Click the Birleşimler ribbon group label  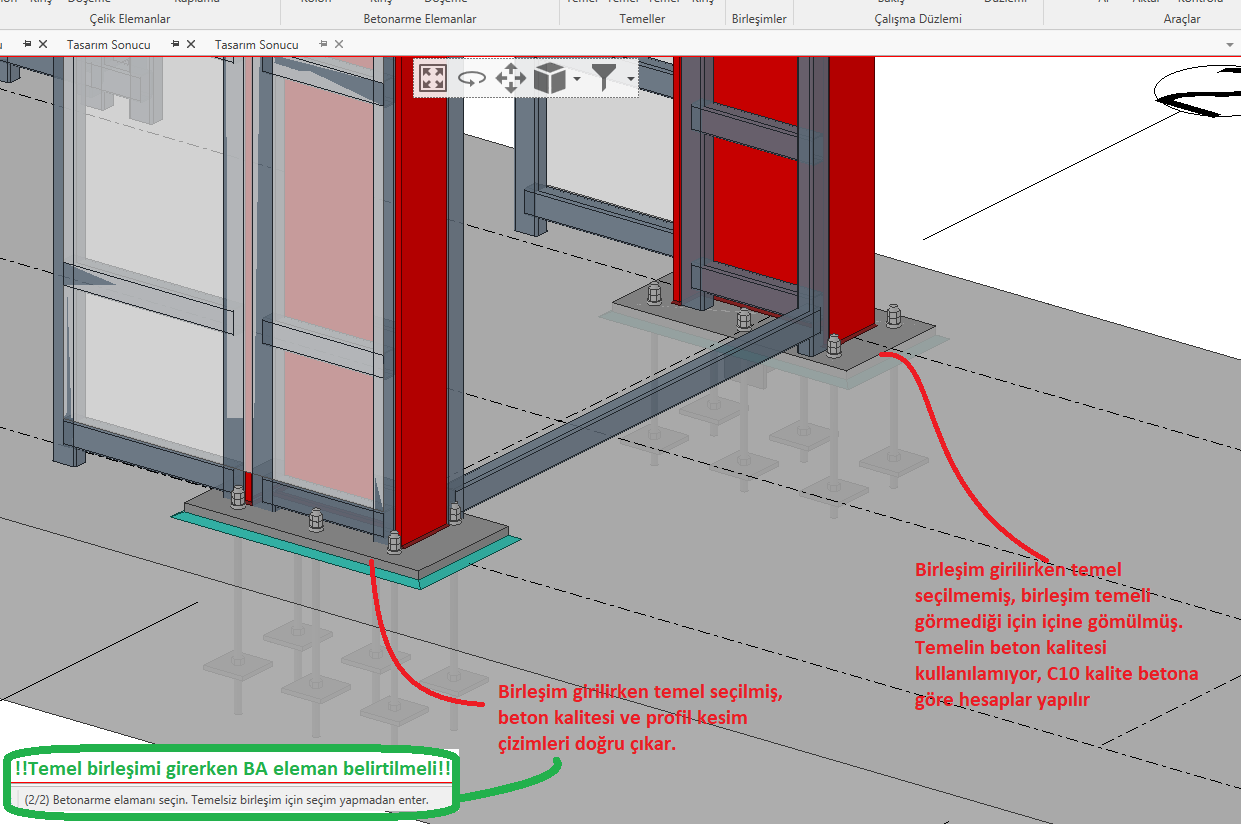759,19
